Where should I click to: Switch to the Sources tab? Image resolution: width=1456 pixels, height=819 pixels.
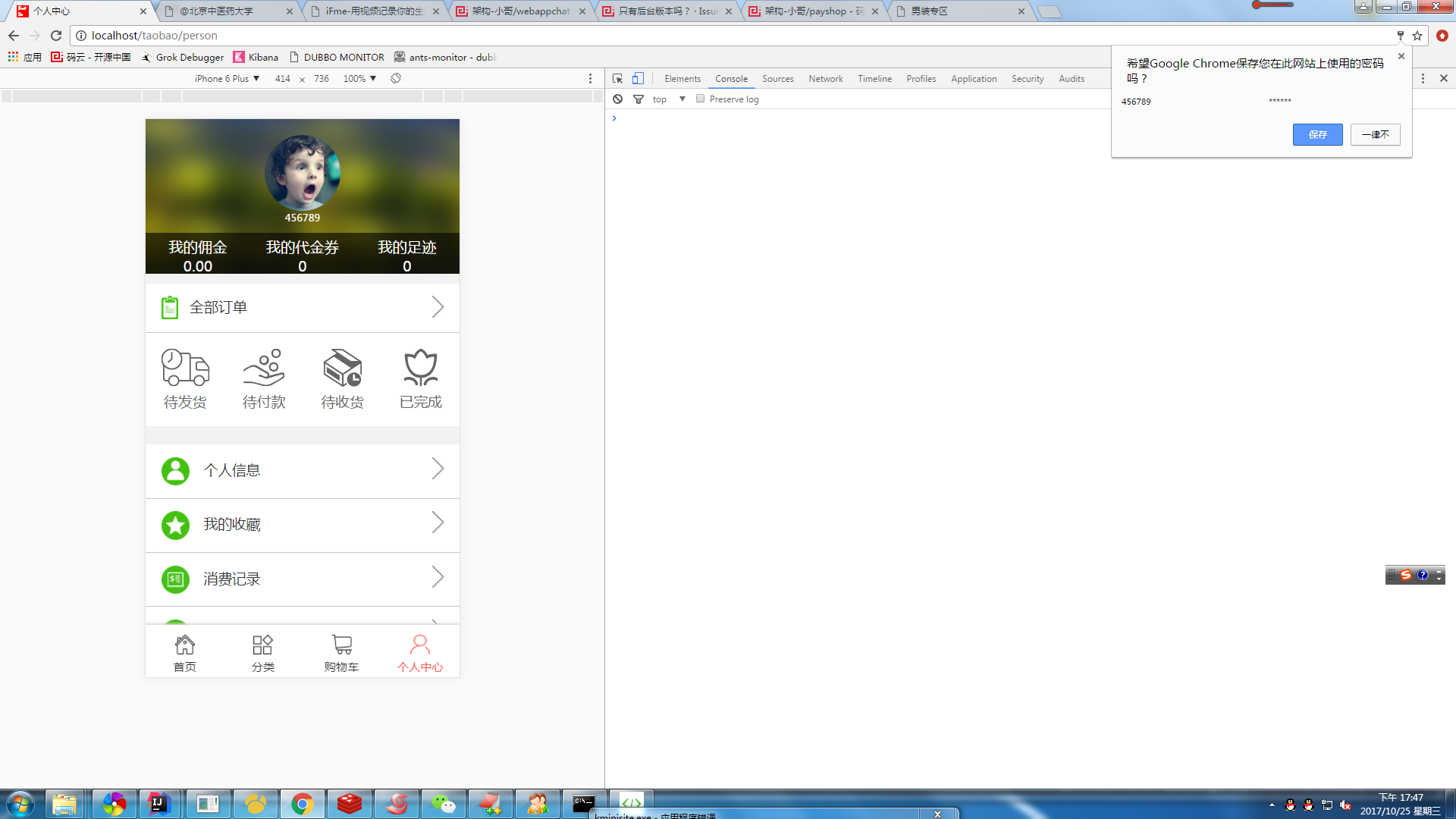click(778, 79)
